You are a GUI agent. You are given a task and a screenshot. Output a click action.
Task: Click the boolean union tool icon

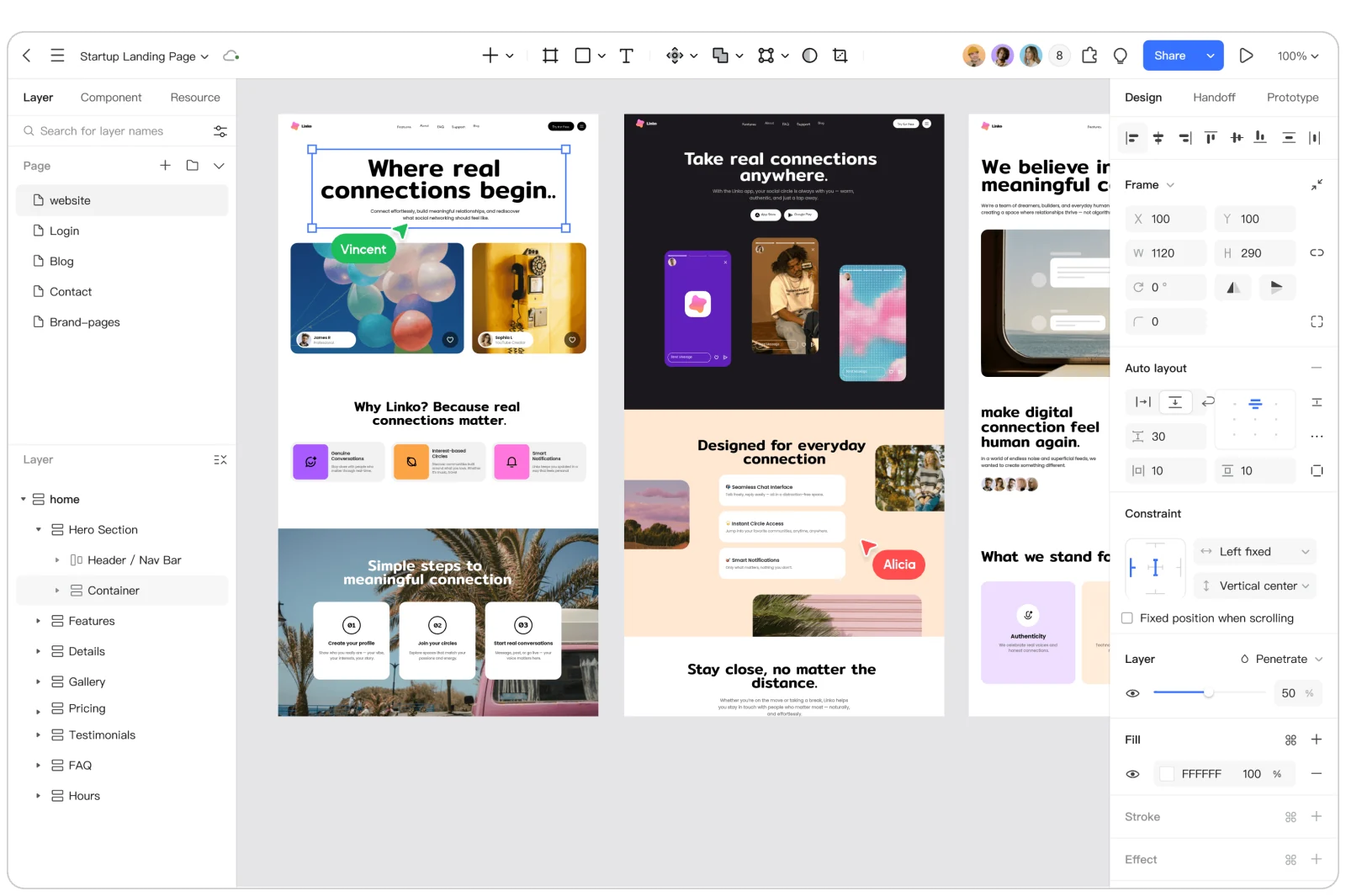pos(720,56)
